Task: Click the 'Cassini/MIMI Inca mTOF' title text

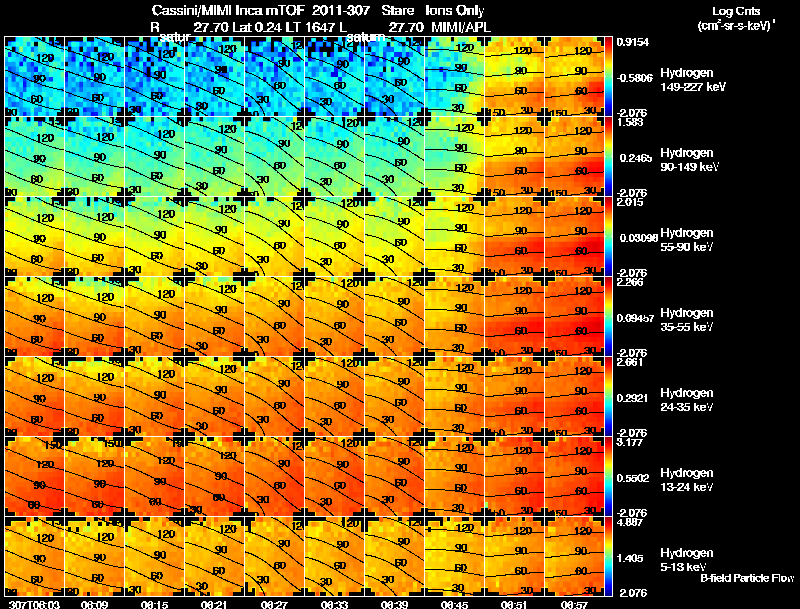Action: pos(228,10)
